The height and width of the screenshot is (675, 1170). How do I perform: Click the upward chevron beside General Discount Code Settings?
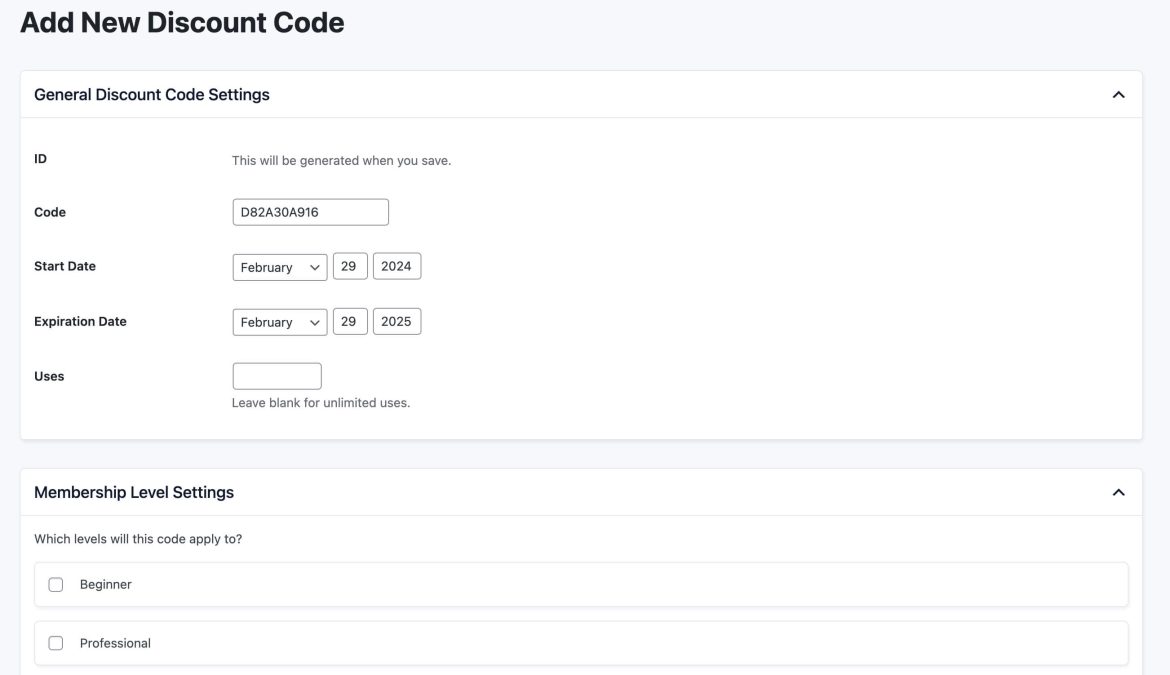(x=1121, y=93)
